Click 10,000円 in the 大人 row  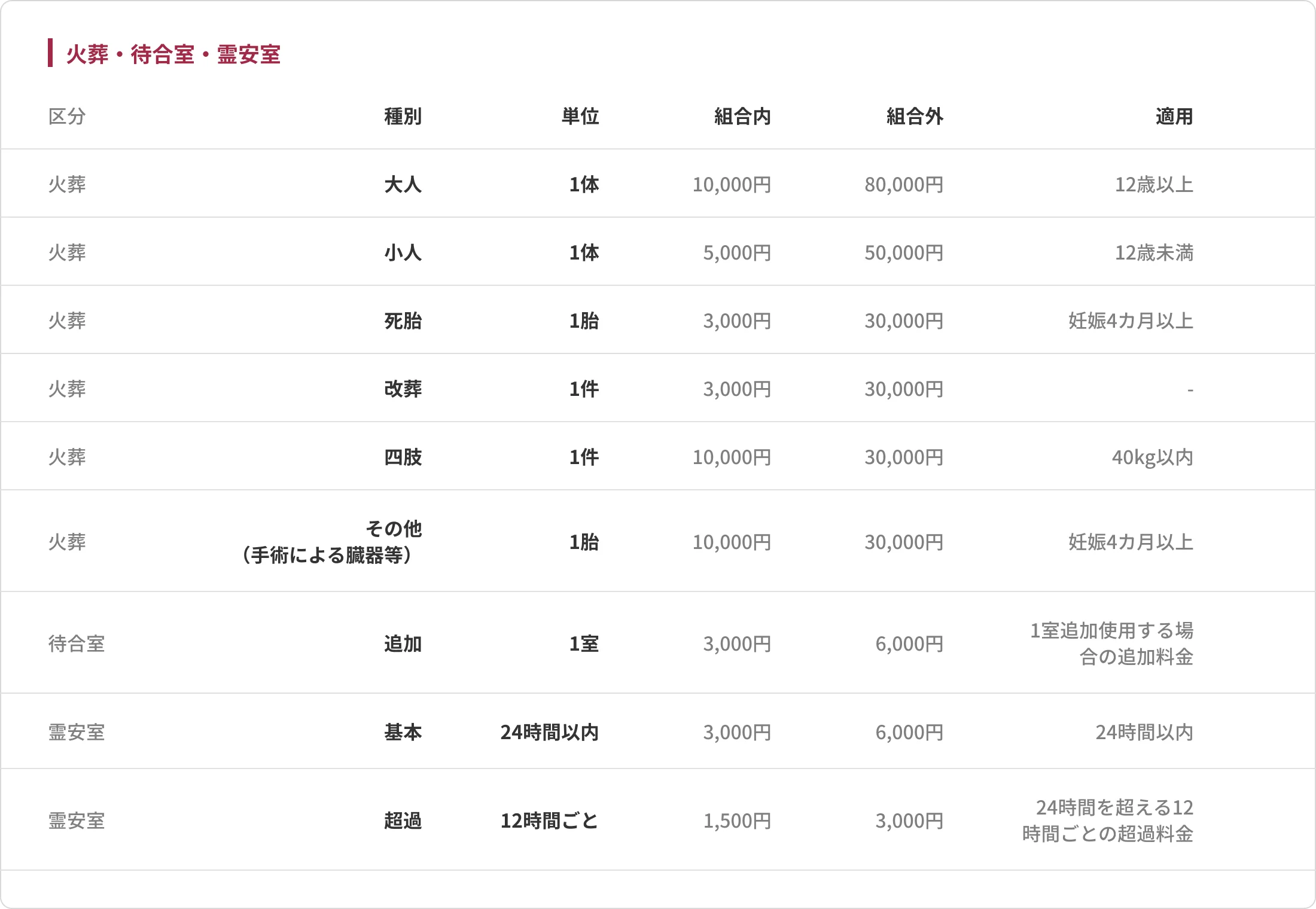coord(732,184)
